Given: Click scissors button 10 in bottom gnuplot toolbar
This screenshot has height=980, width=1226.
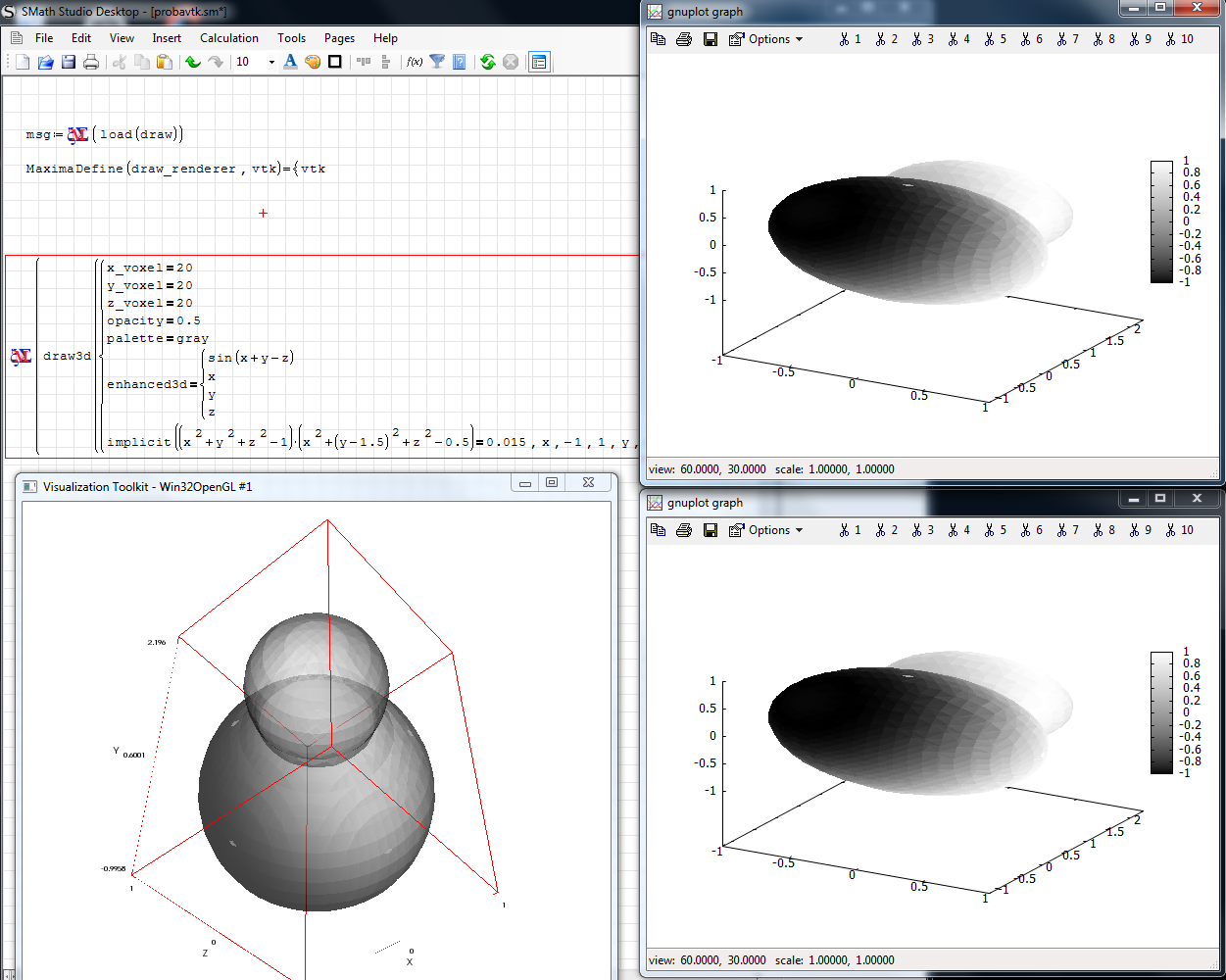Looking at the screenshot, I should (1180, 530).
